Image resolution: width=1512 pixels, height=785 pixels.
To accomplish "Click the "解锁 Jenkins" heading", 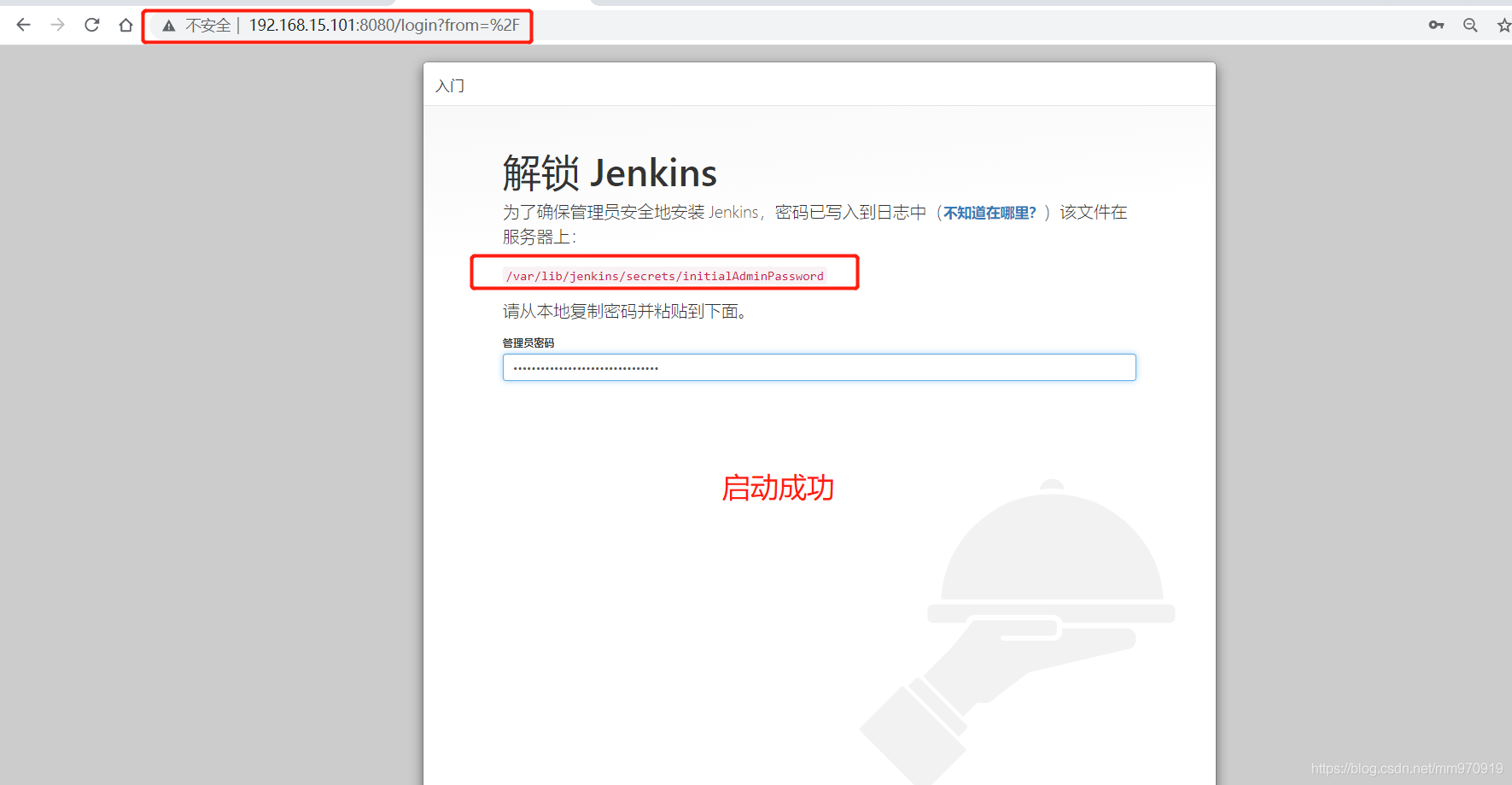I will tap(610, 173).
